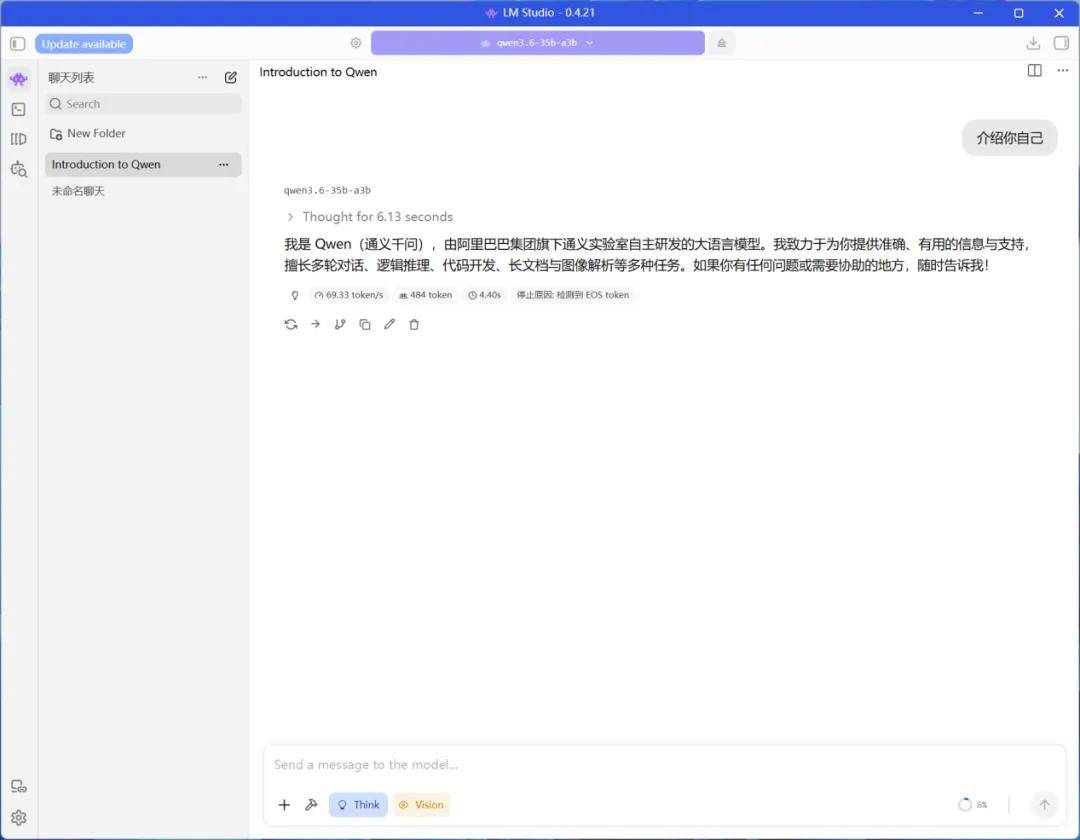Open the Discover model search icon
1080x840 pixels.
tap(19, 169)
